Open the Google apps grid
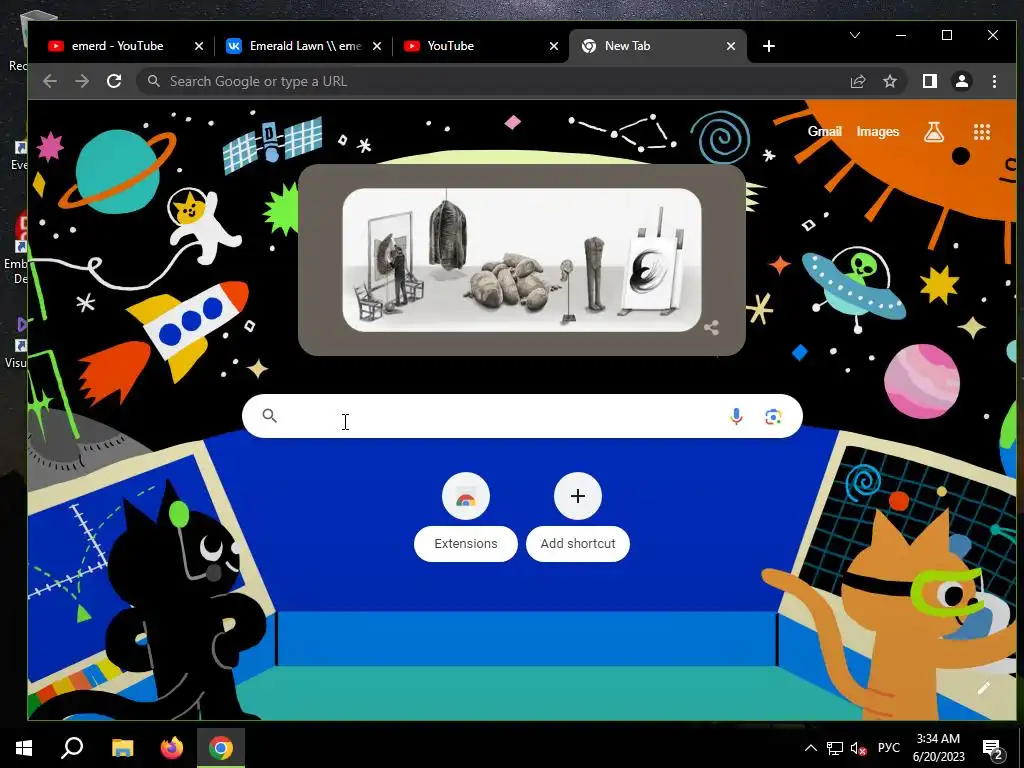This screenshot has height=768, width=1024. pyautogui.click(x=982, y=132)
